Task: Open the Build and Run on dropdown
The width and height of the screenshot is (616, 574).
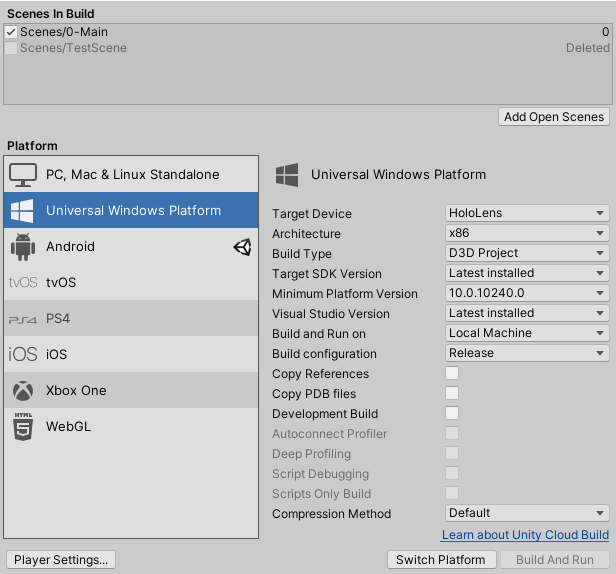Action: tap(527, 333)
